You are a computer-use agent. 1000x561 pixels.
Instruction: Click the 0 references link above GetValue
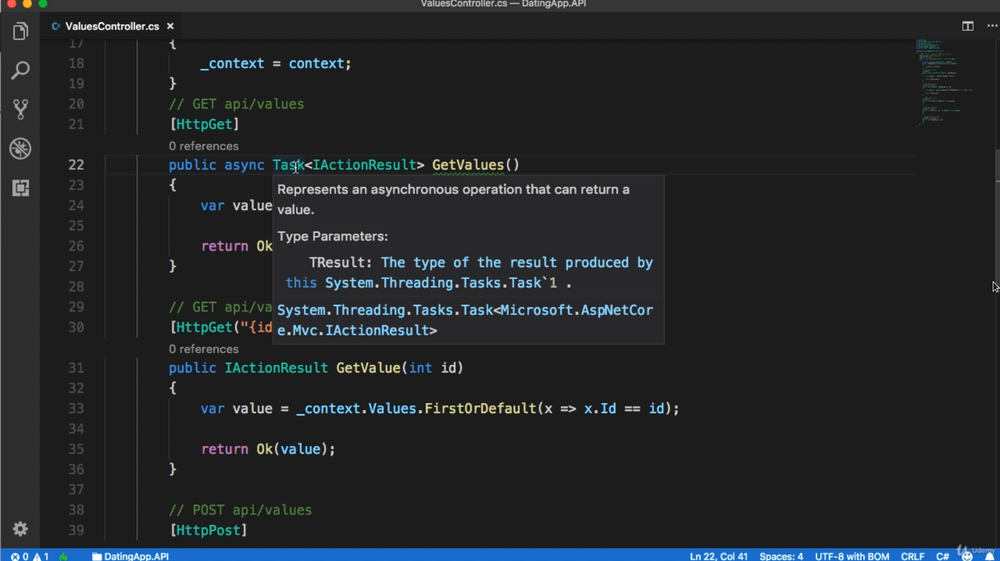203,349
